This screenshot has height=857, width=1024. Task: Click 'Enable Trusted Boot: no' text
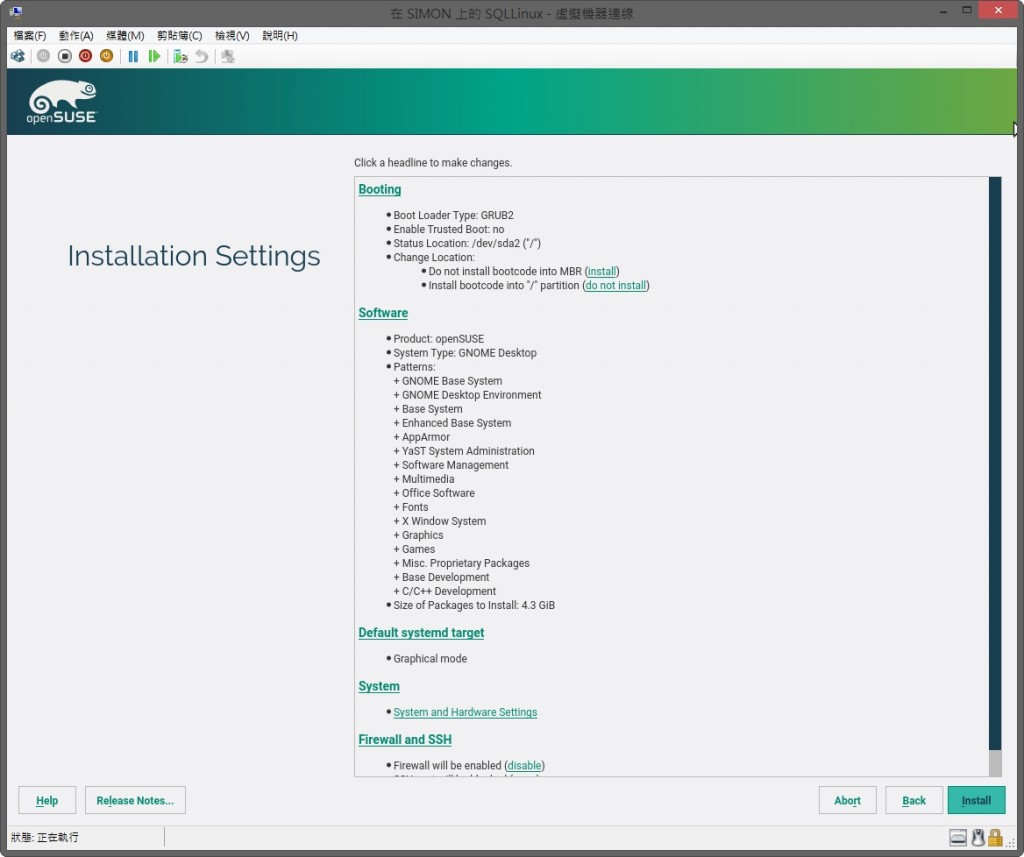click(x=449, y=229)
